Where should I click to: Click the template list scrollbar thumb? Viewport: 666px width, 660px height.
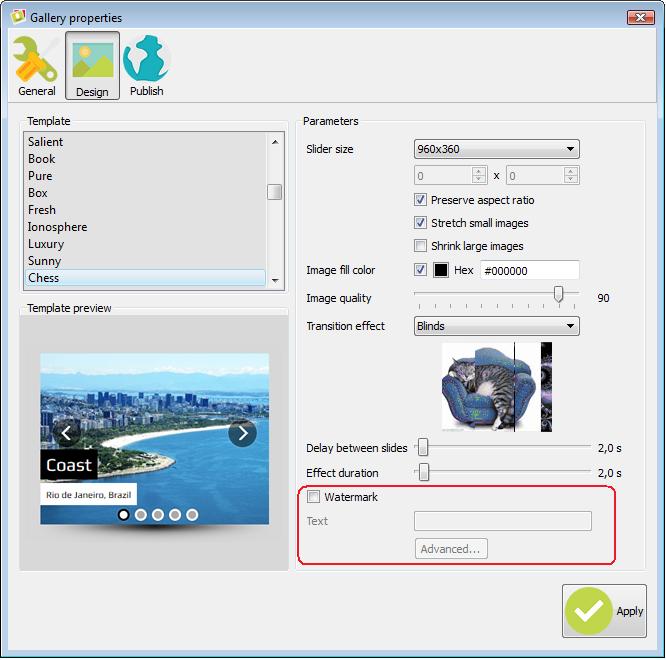274,192
